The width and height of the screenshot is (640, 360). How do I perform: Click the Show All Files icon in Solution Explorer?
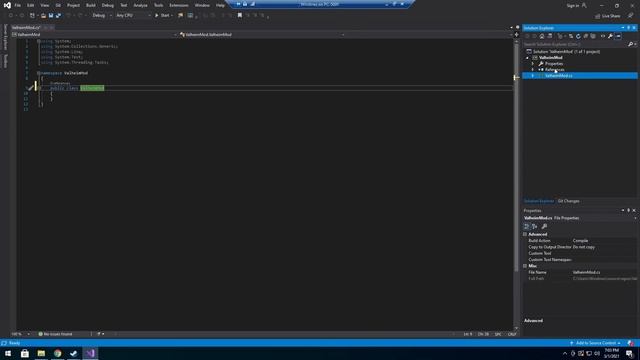point(593,36)
